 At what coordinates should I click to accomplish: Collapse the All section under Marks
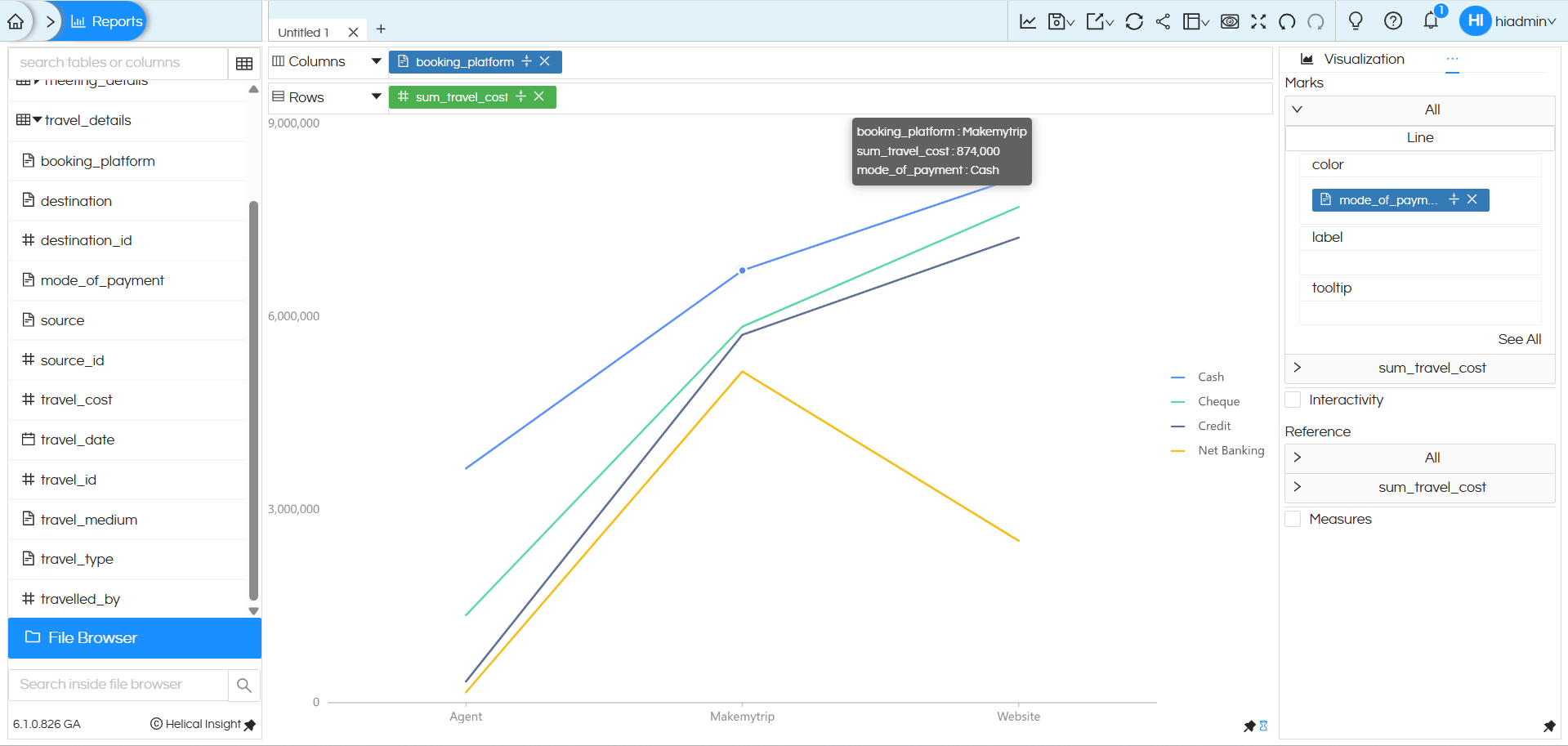coord(1298,109)
